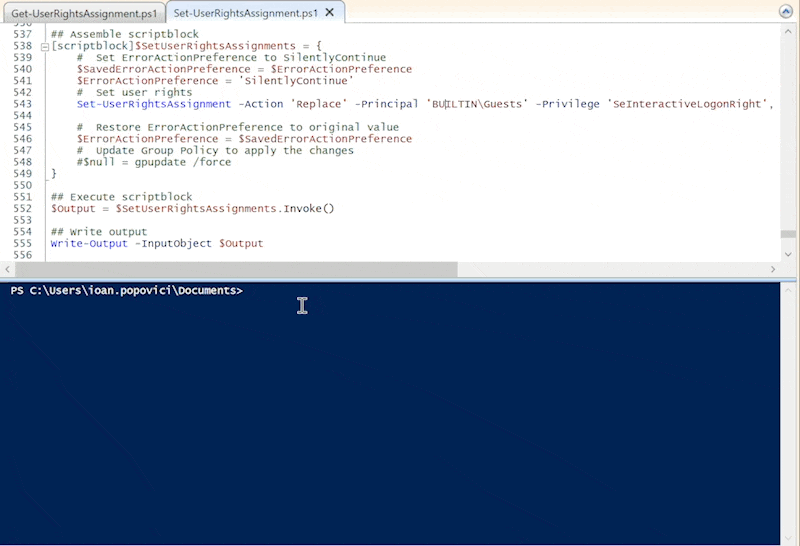
Task: Click the horizontal scrollbar right arrow
Action: point(773,269)
